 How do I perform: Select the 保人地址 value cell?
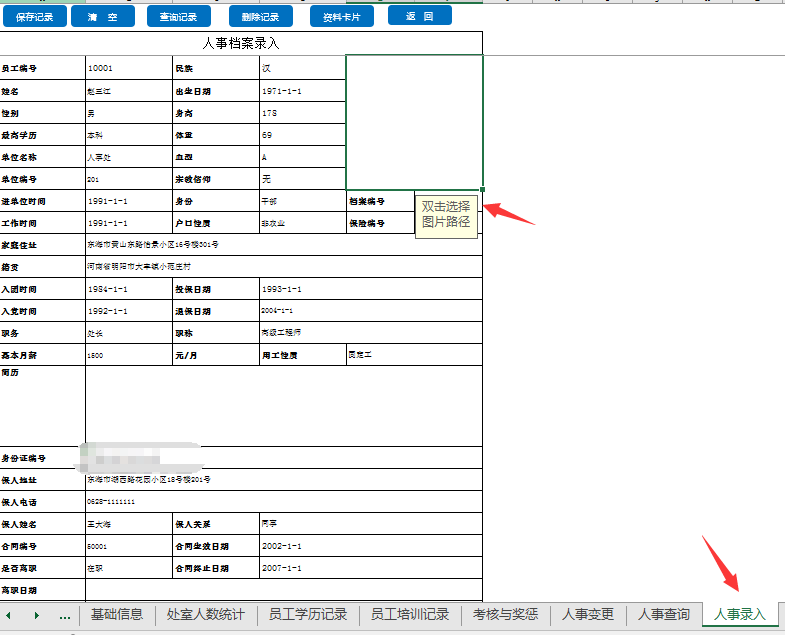pyautogui.click(x=284, y=480)
